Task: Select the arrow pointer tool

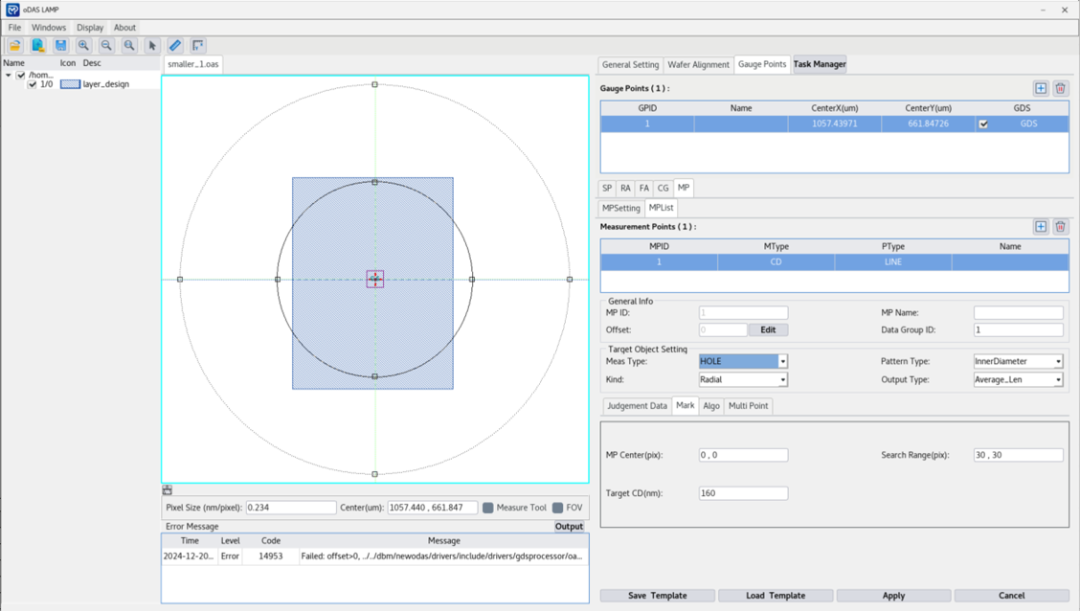Action: pos(152,46)
